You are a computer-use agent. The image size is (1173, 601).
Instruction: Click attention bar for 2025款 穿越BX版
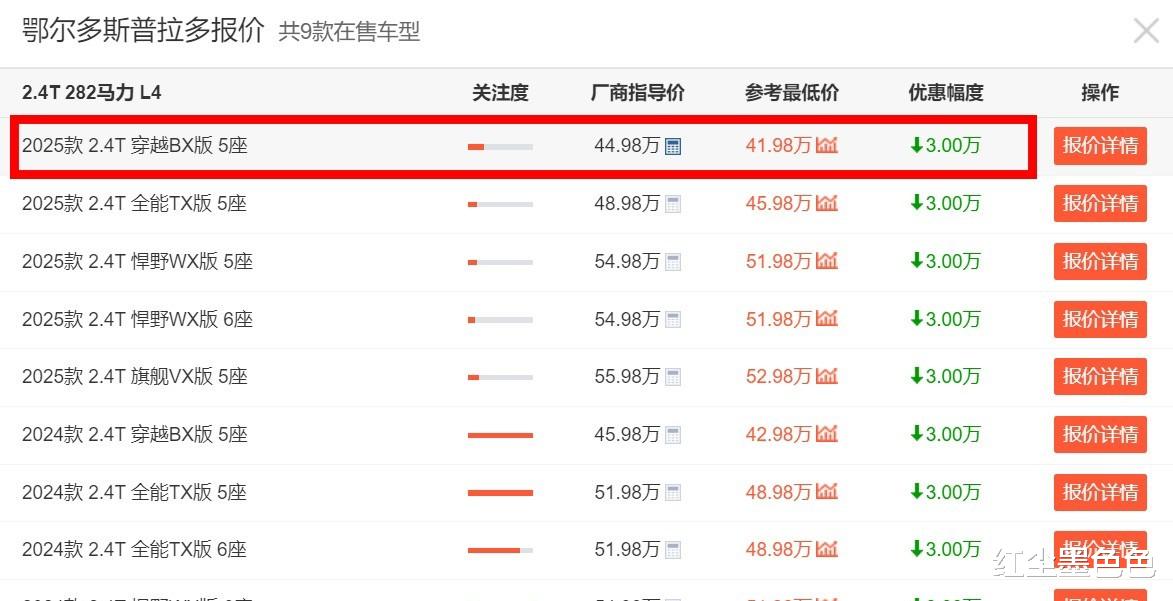(x=500, y=147)
